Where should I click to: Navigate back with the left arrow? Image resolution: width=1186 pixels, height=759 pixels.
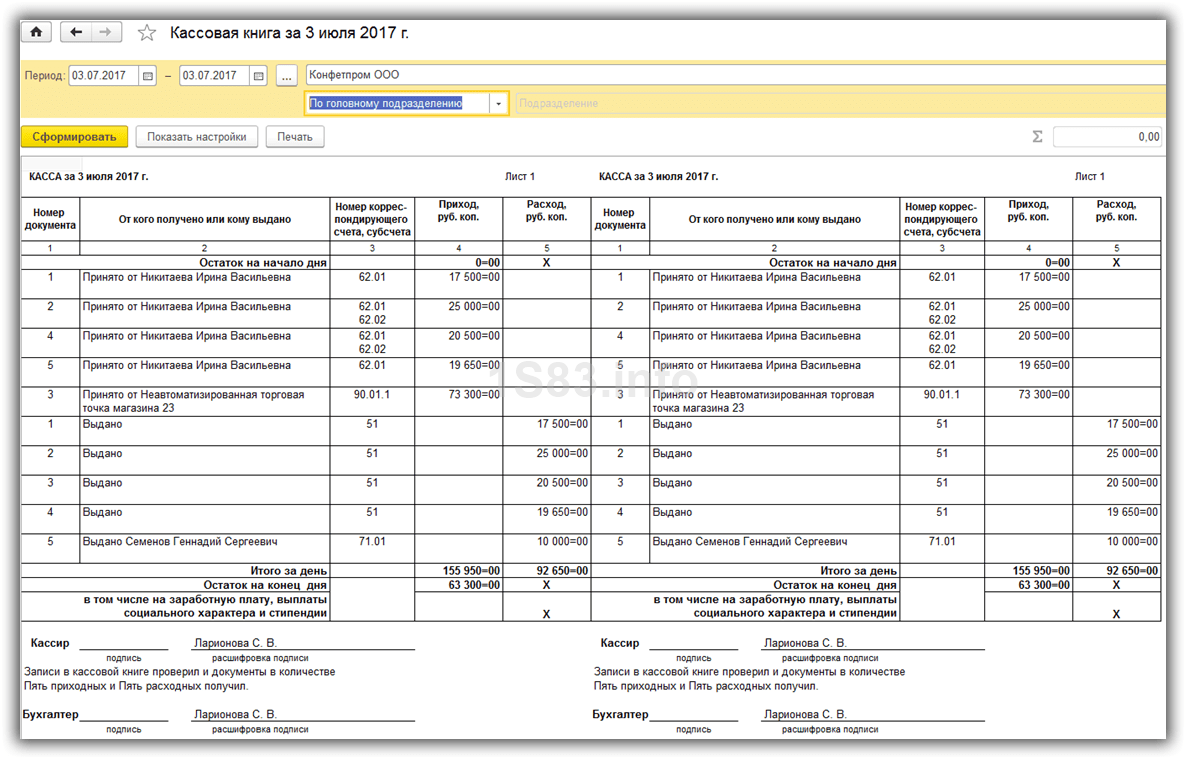click(76, 32)
